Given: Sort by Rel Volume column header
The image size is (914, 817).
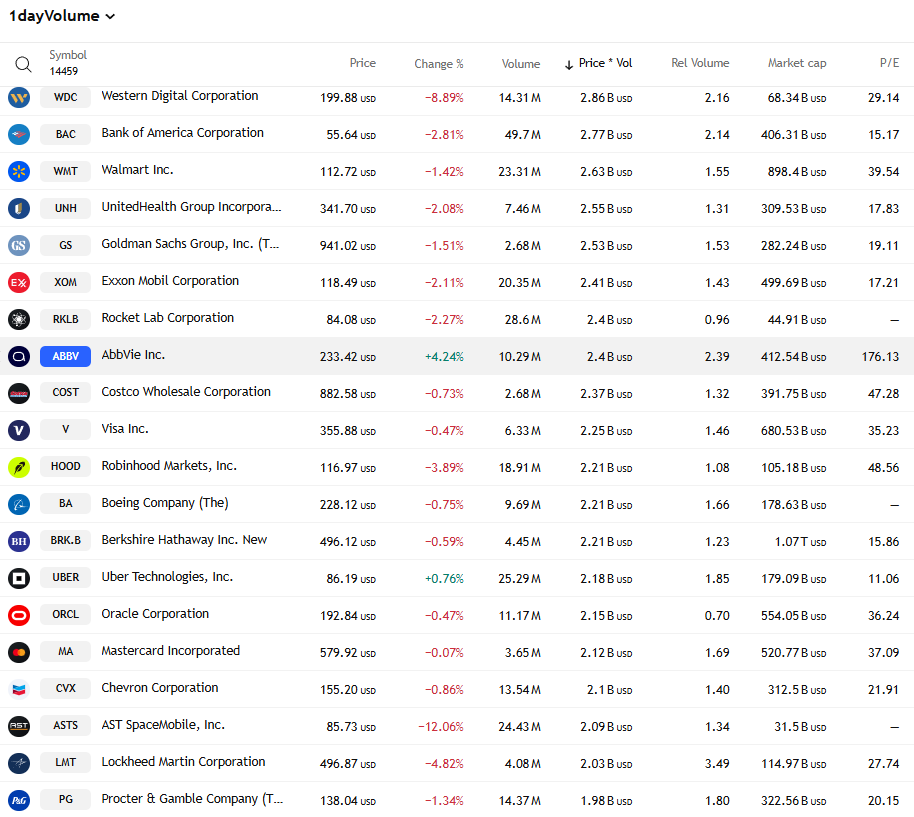Looking at the screenshot, I should (699, 63).
